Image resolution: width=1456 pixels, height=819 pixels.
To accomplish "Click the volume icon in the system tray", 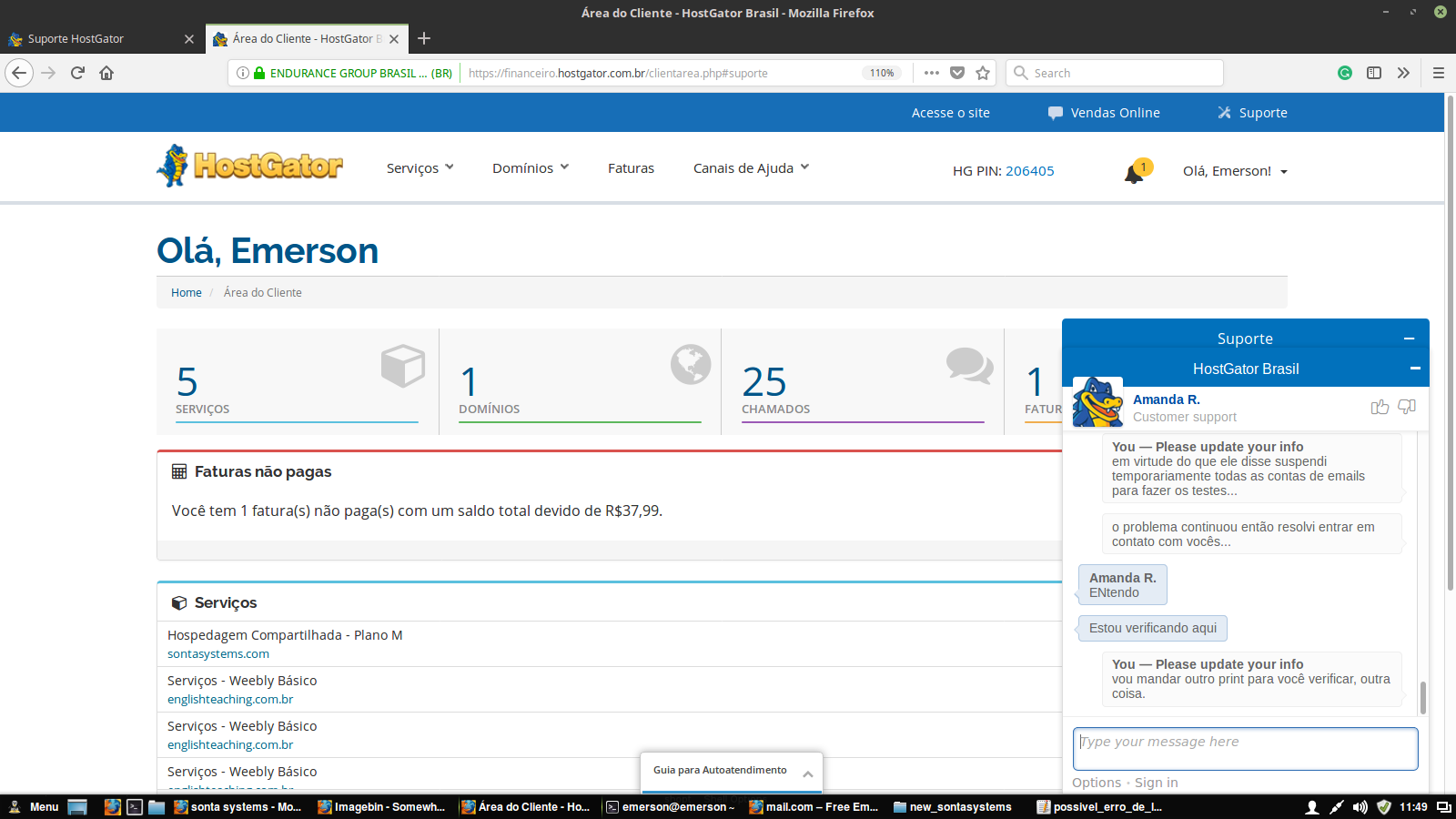I will [x=1360, y=807].
